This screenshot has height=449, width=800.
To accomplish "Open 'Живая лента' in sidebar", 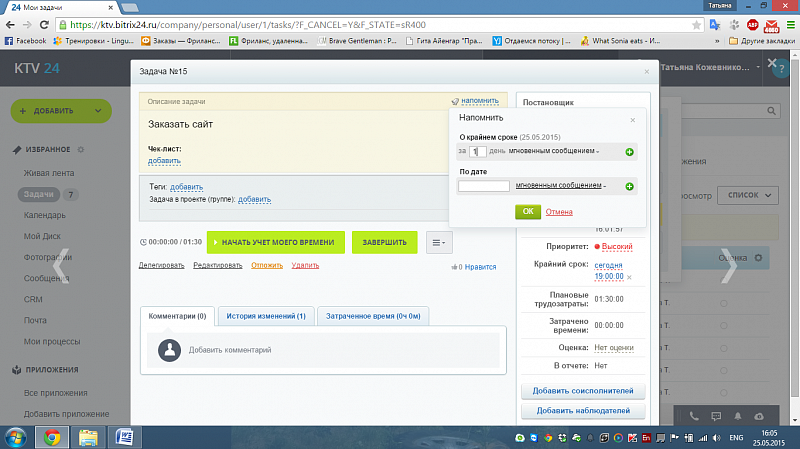I will coord(49,173).
